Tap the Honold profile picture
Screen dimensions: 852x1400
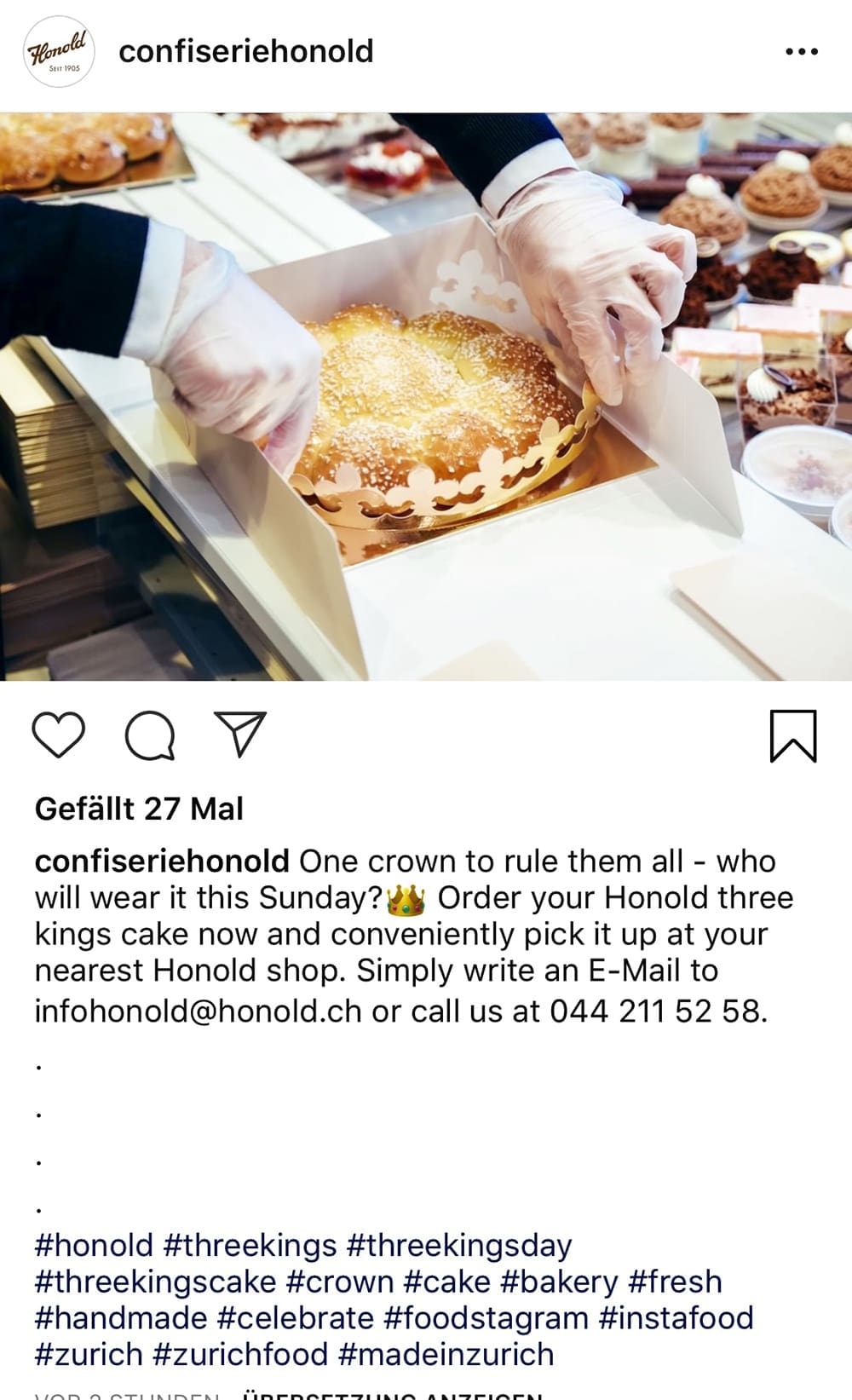click(58, 51)
